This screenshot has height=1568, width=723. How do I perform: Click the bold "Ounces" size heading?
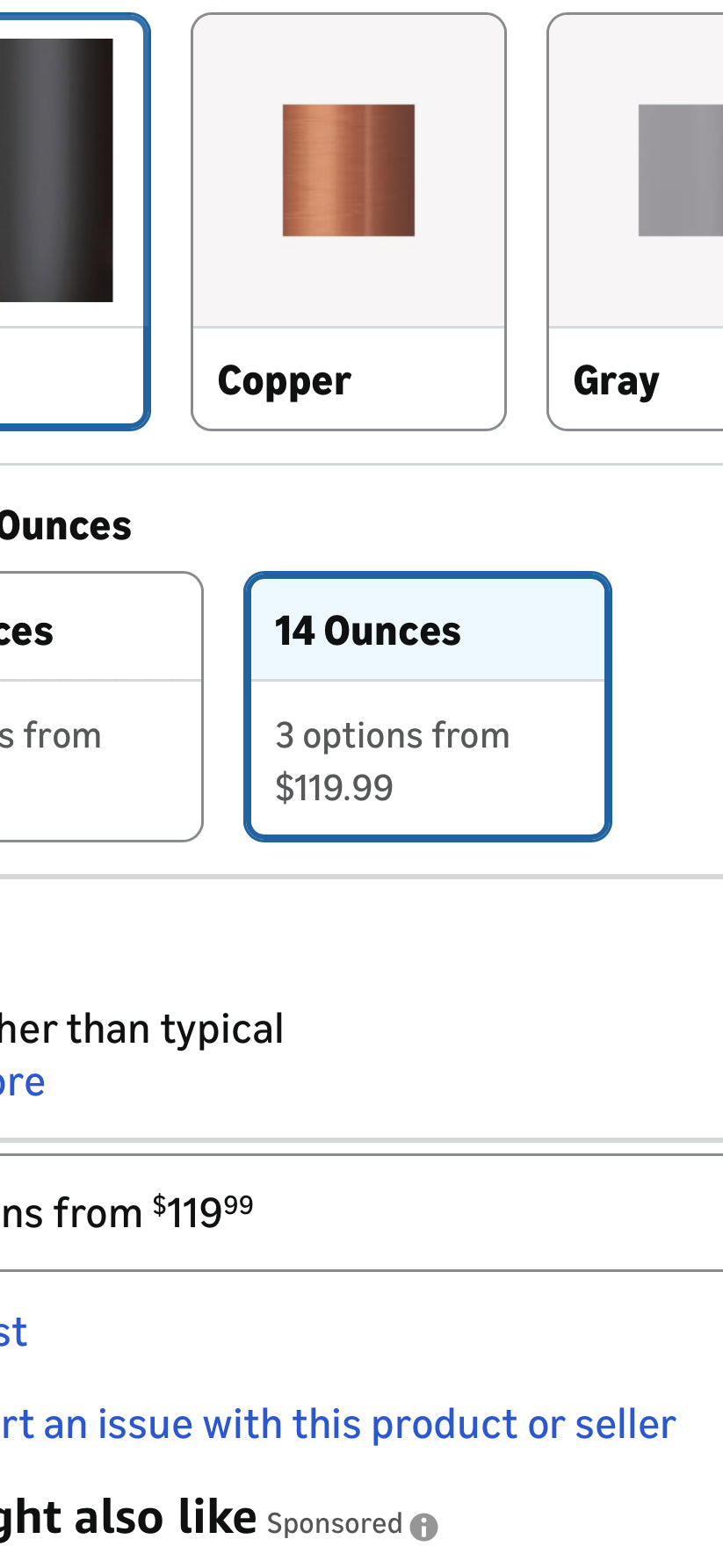66,526
